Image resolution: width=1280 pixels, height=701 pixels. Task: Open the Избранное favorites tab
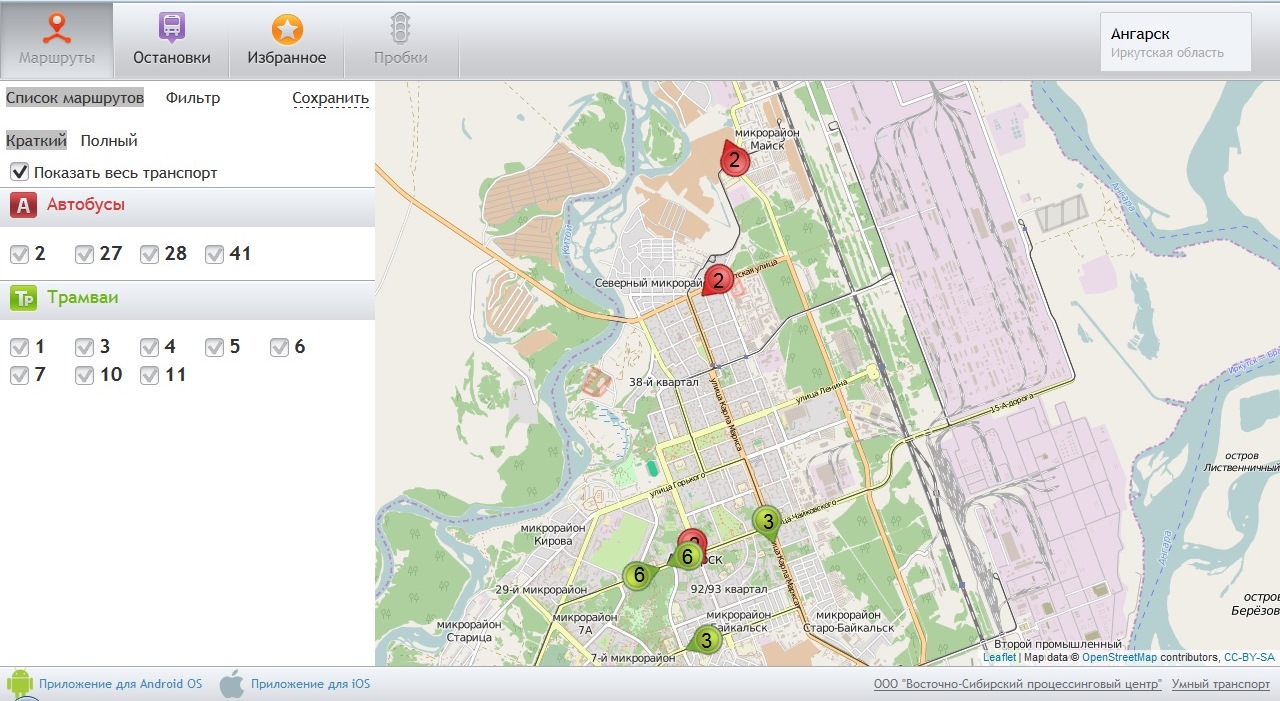pos(287,41)
